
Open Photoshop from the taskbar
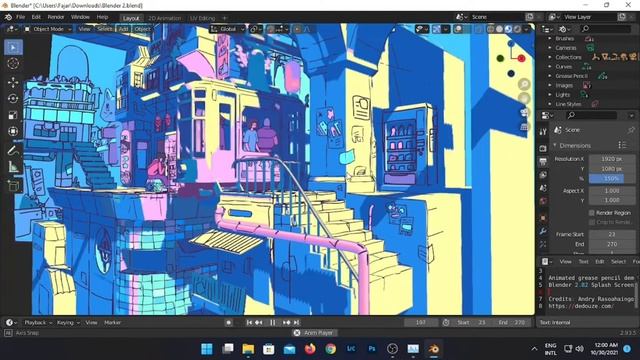372,349
